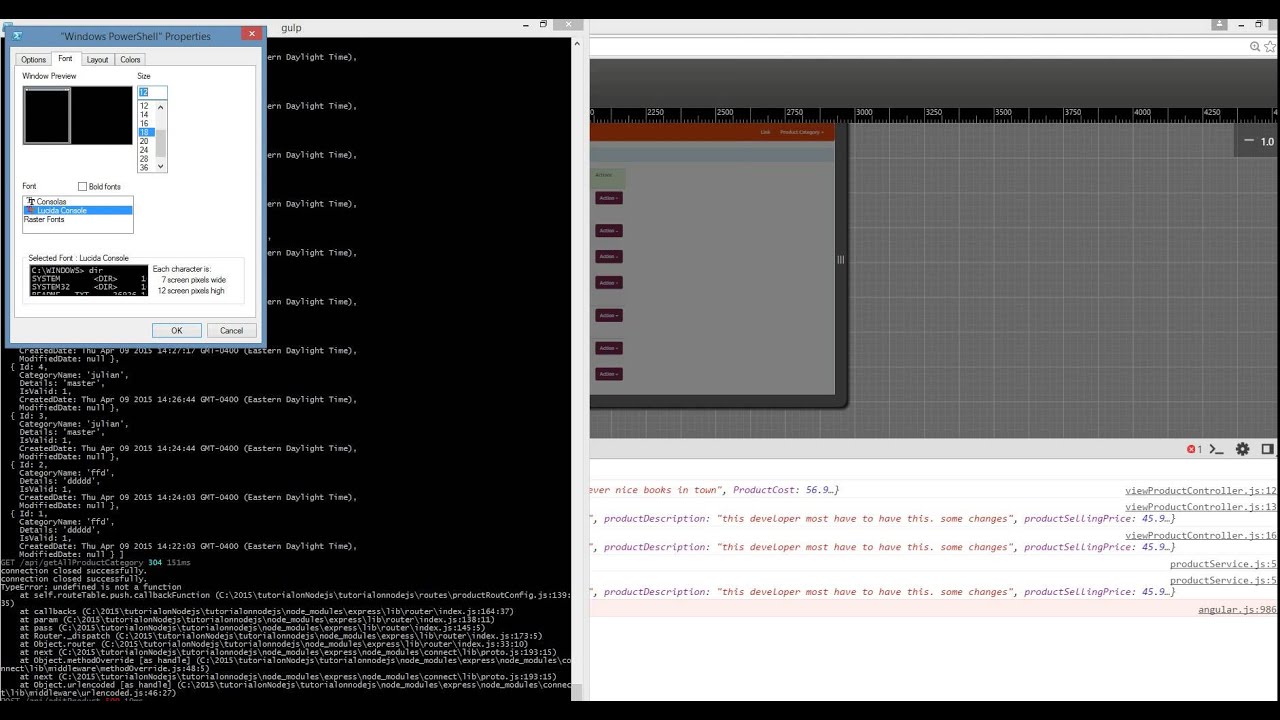Image resolution: width=1280 pixels, height=720 pixels.
Task: Click the Size list scroll-up arrow
Action: pyautogui.click(x=161, y=105)
